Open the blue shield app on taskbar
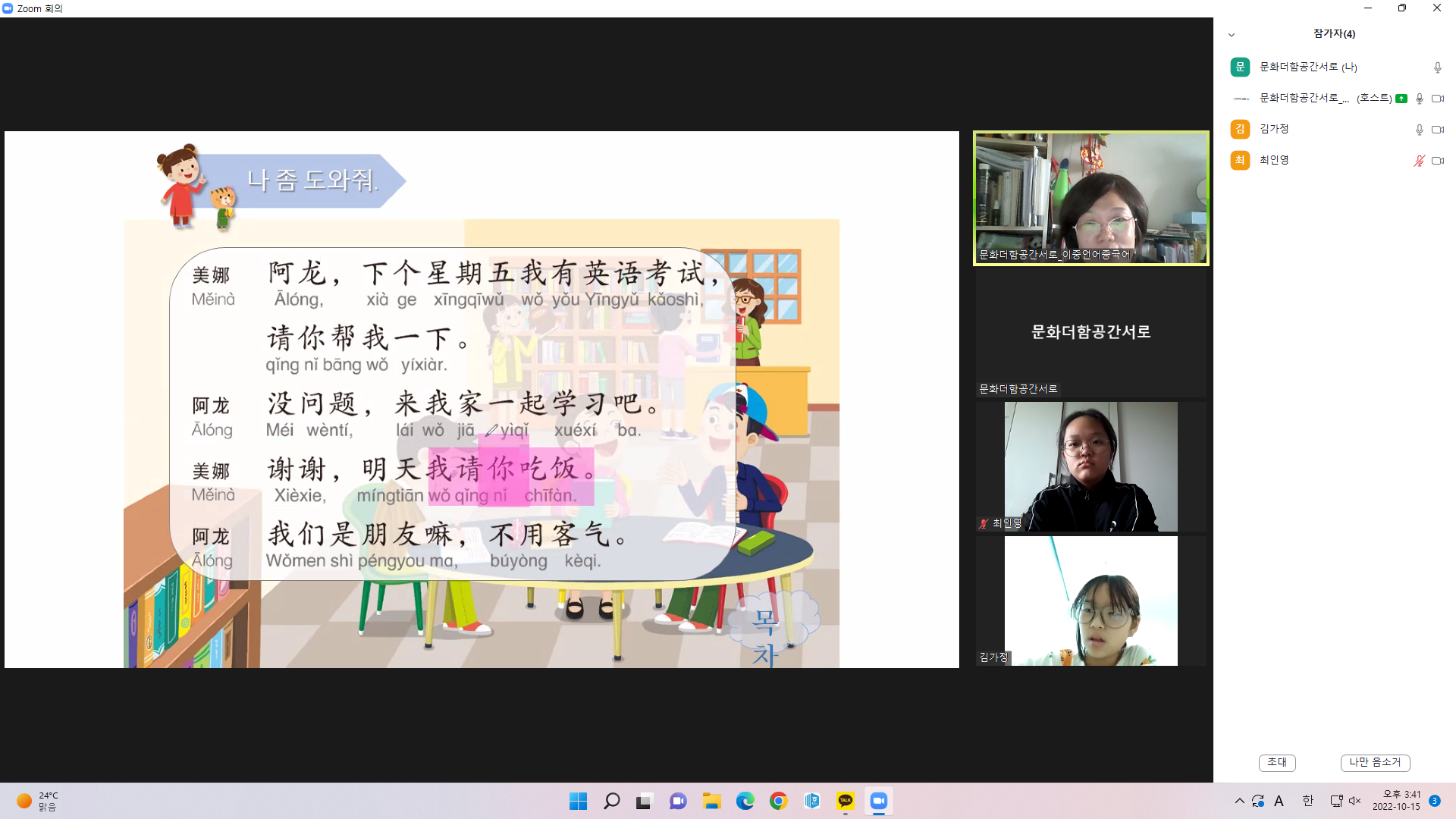The height and width of the screenshot is (819, 1456). point(811,802)
